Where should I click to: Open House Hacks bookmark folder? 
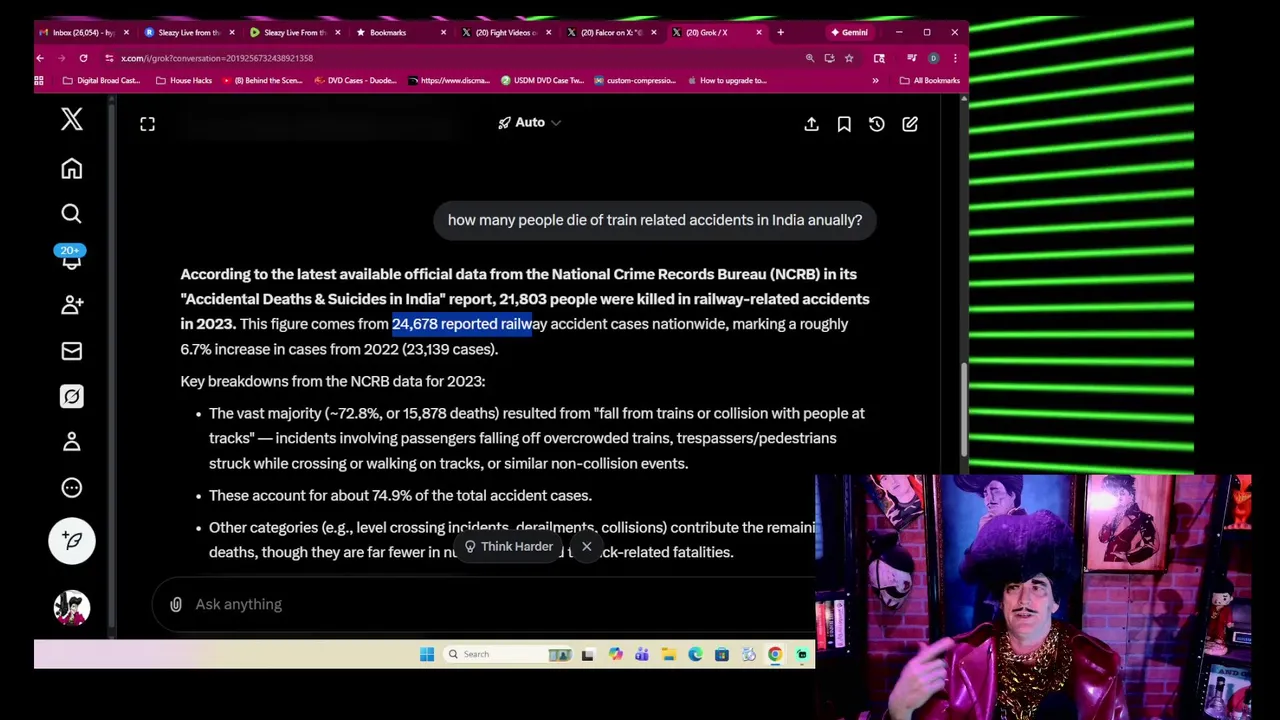coord(183,80)
